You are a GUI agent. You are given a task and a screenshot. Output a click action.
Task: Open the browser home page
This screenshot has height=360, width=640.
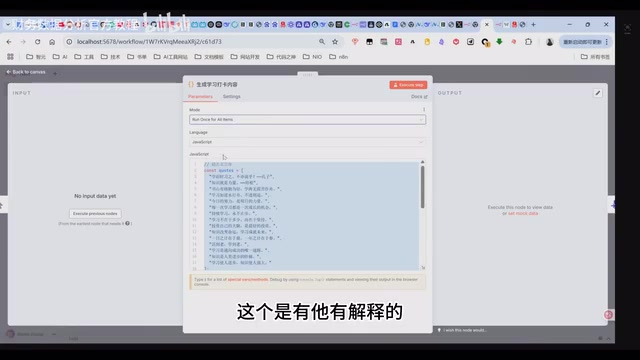click(x=52, y=42)
